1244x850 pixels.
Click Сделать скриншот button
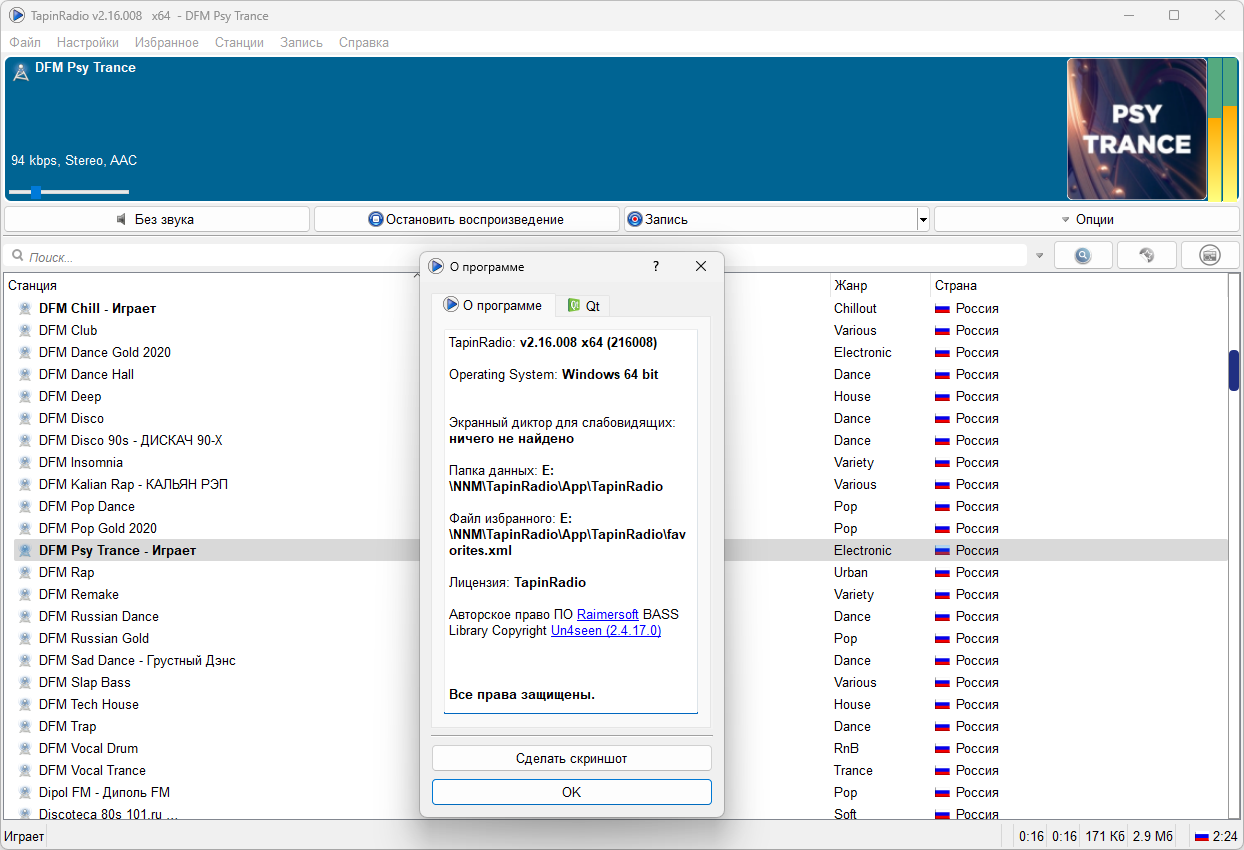(x=572, y=758)
